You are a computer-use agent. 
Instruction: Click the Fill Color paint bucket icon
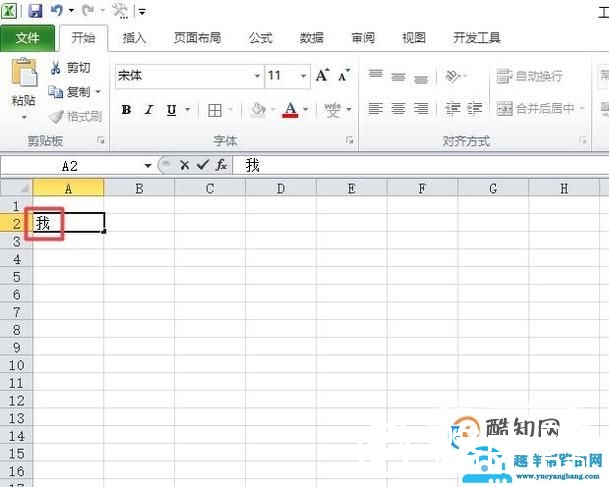258,110
